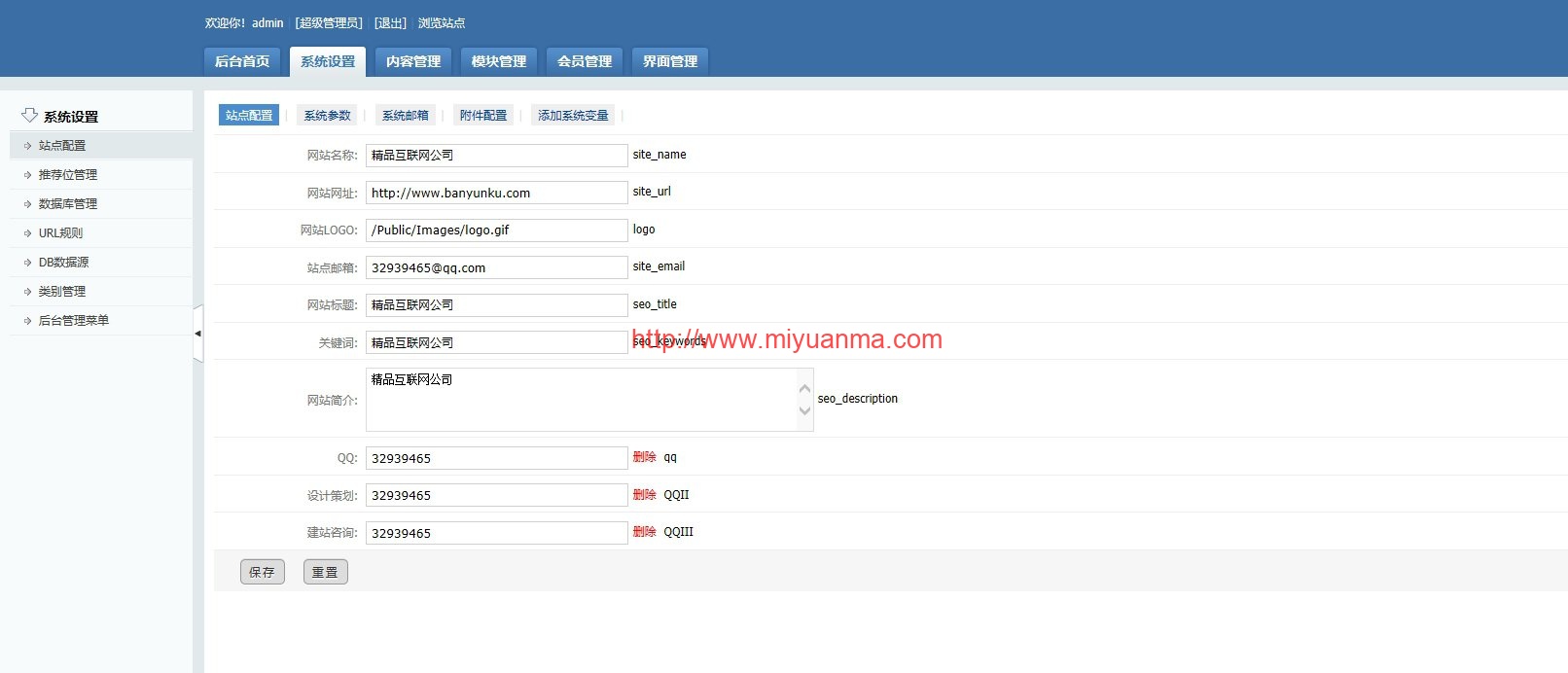Open DB数据源 in the sidebar

[x=101, y=262]
